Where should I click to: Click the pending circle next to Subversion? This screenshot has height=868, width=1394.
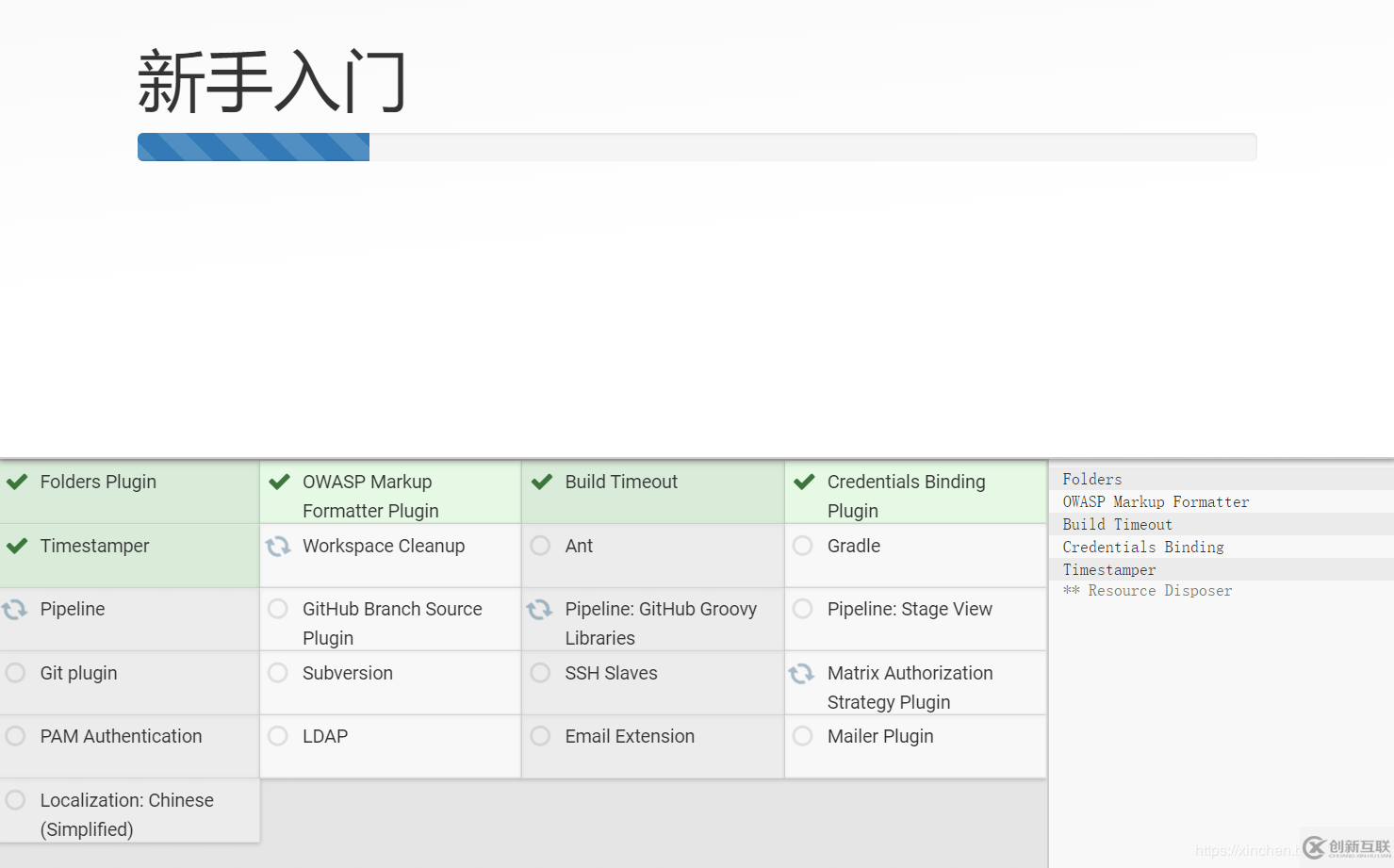click(278, 673)
